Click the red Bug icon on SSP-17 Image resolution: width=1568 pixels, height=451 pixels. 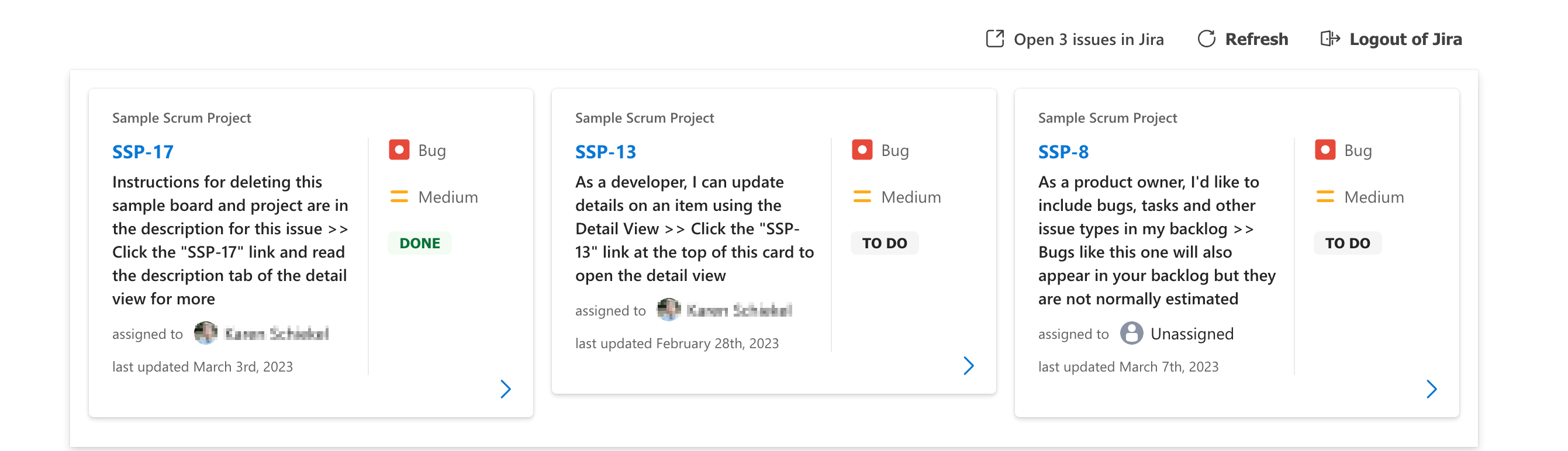coord(399,150)
